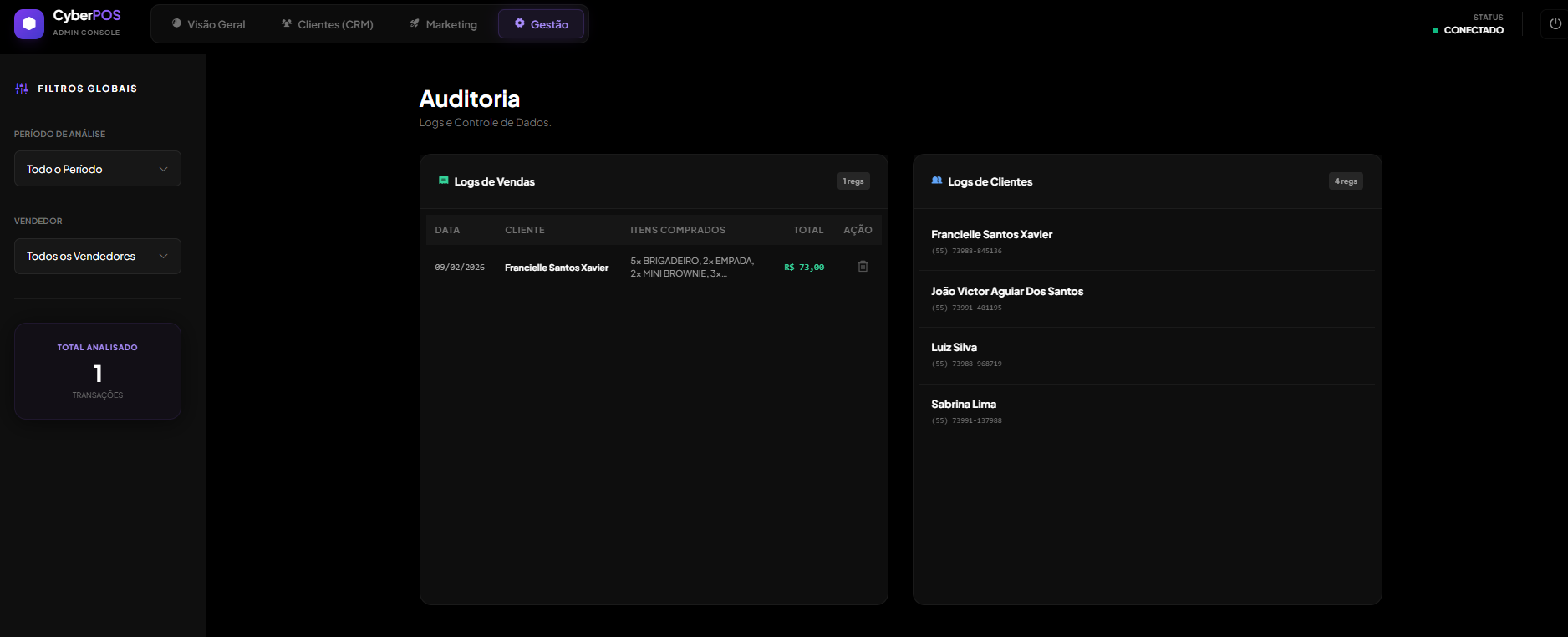Screen dimensions: 1568x637
Task: Click the 4 regs badge
Action: (1346, 181)
